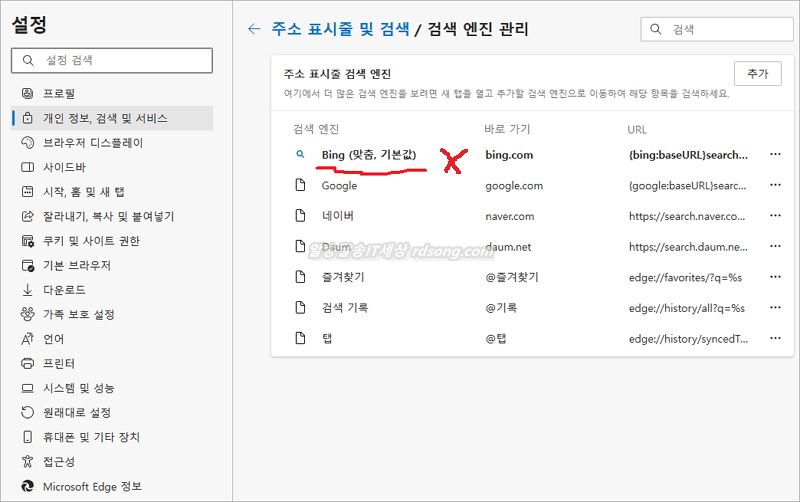Viewport: 800px width, 502px height.
Task: Open more options for Google row
Action: pyautogui.click(x=774, y=186)
